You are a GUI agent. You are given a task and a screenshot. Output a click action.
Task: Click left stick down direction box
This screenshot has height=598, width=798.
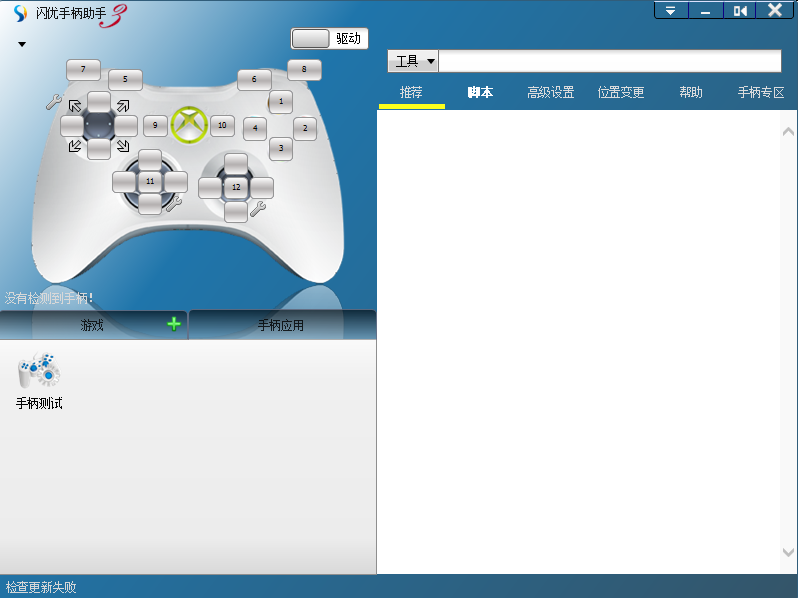[150, 204]
